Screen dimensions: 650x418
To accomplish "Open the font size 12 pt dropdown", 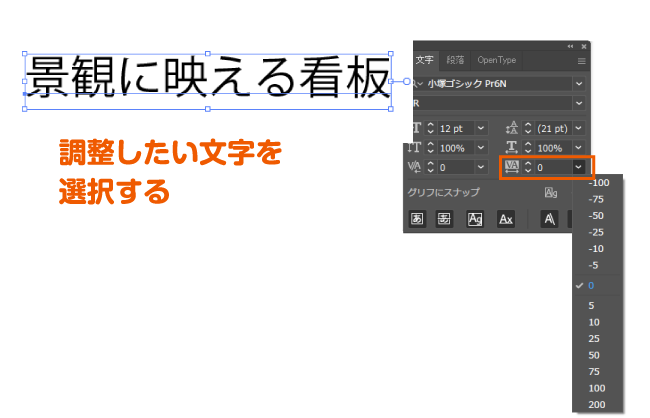I will coord(482,128).
